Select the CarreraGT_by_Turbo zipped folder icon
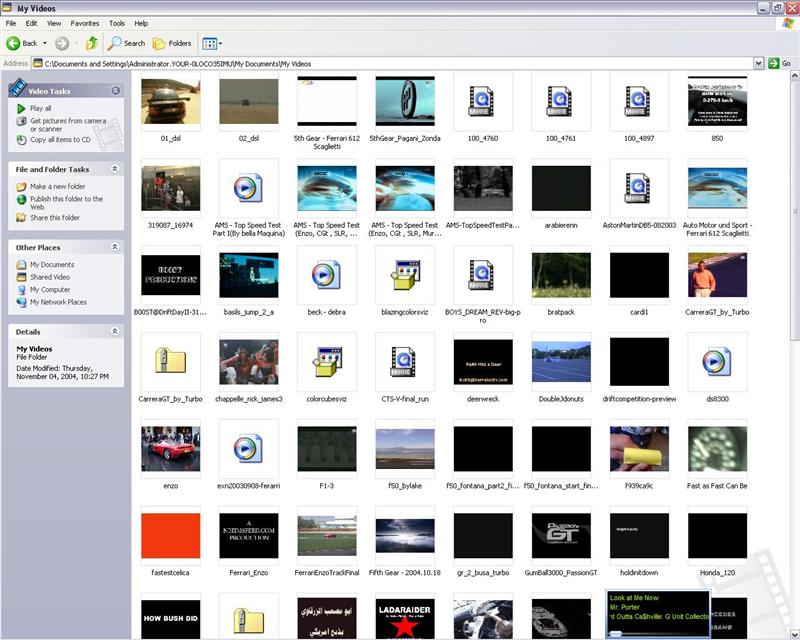The width and height of the screenshot is (800, 640). click(x=170, y=362)
